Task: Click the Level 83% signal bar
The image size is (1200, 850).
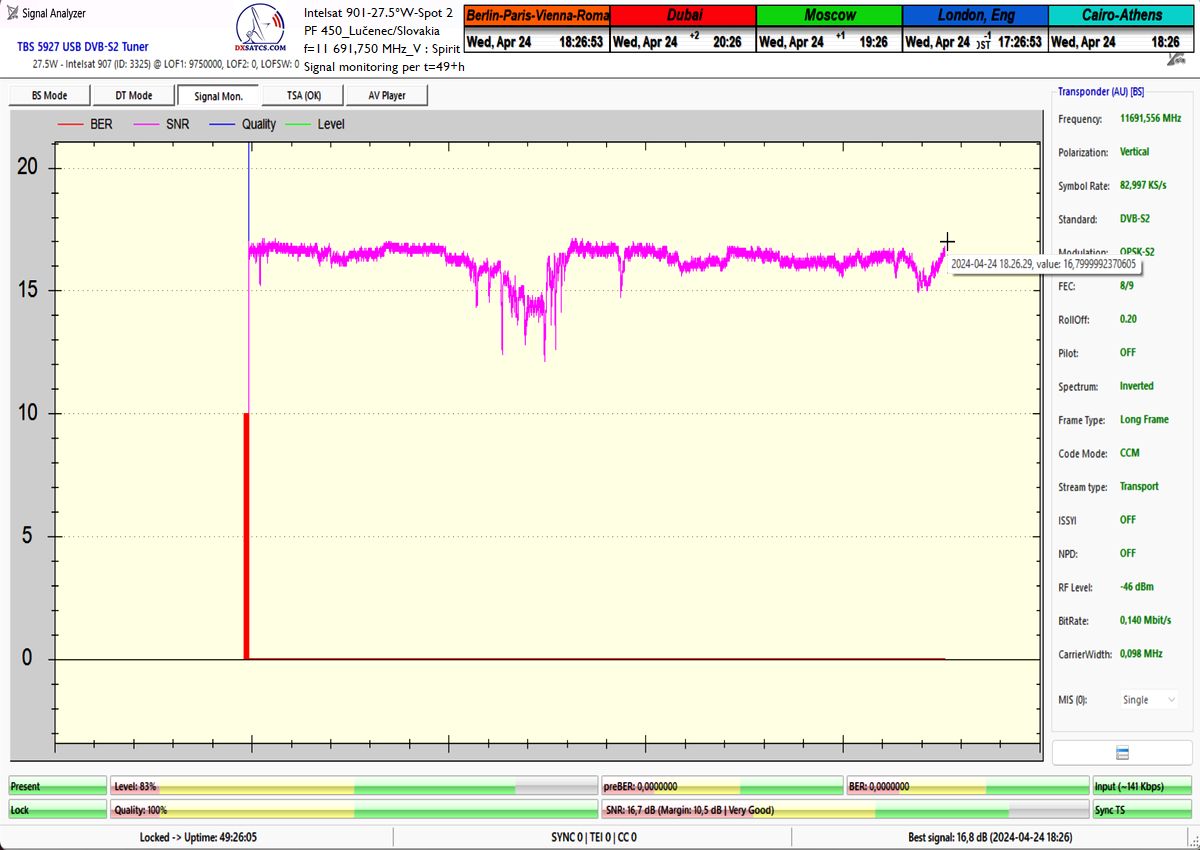Action: pyautogui.click(x=353, y=787)
